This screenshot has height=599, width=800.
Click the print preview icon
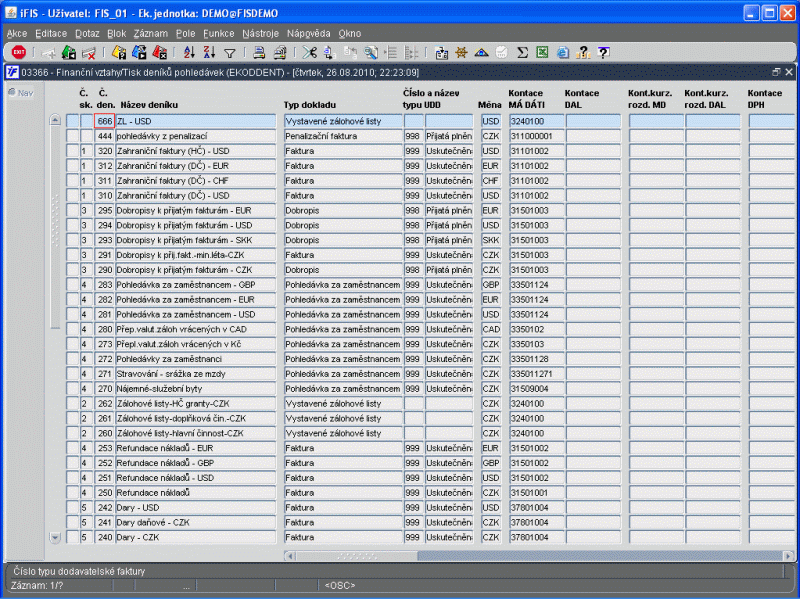[x=280, y=53]
